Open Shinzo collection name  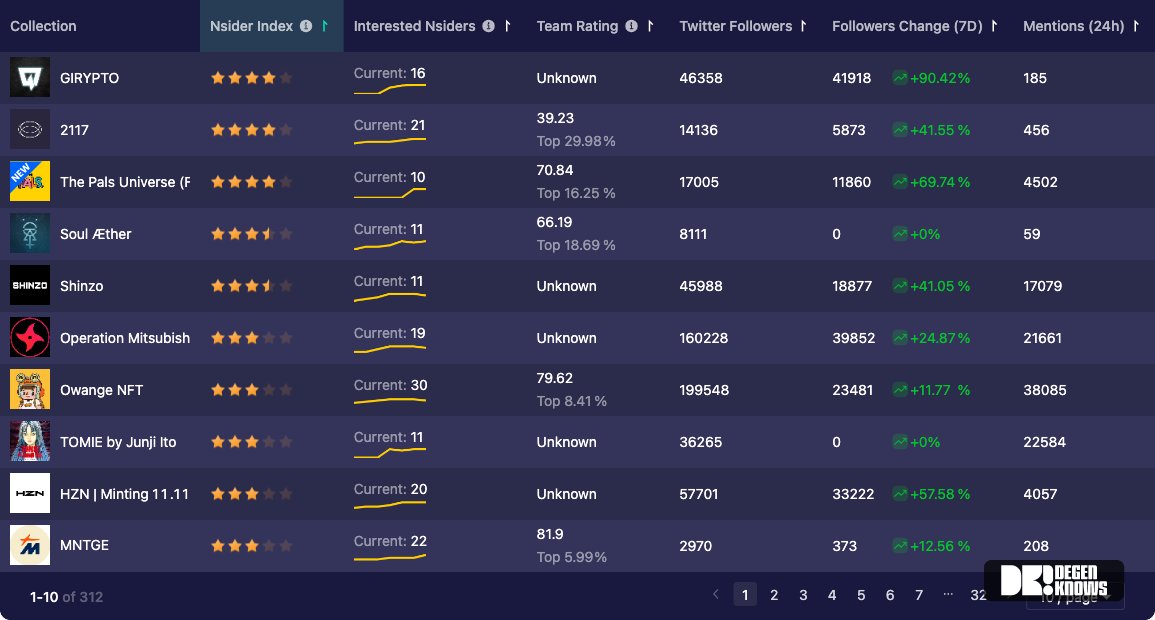[81, 286]
